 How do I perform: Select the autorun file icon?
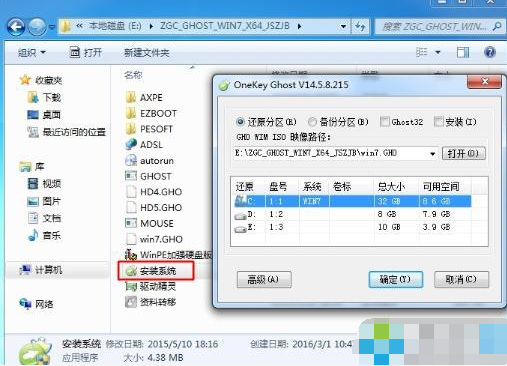point(131,161)
